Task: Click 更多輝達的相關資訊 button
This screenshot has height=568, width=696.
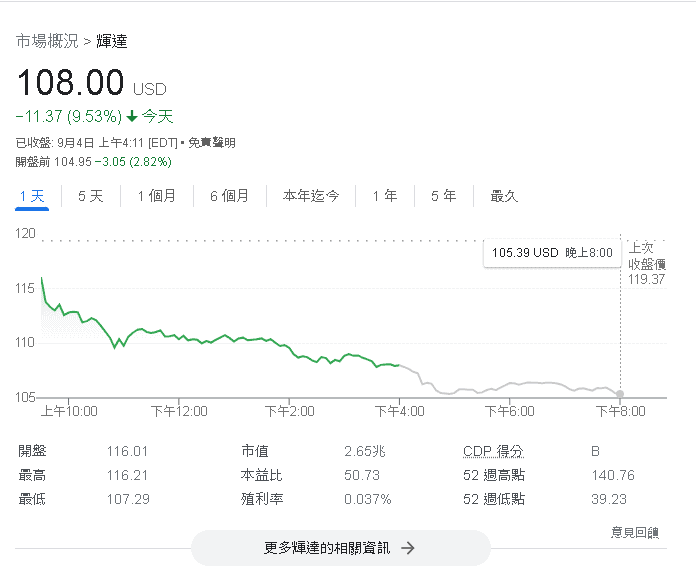Action: click(x=340, y=548)
